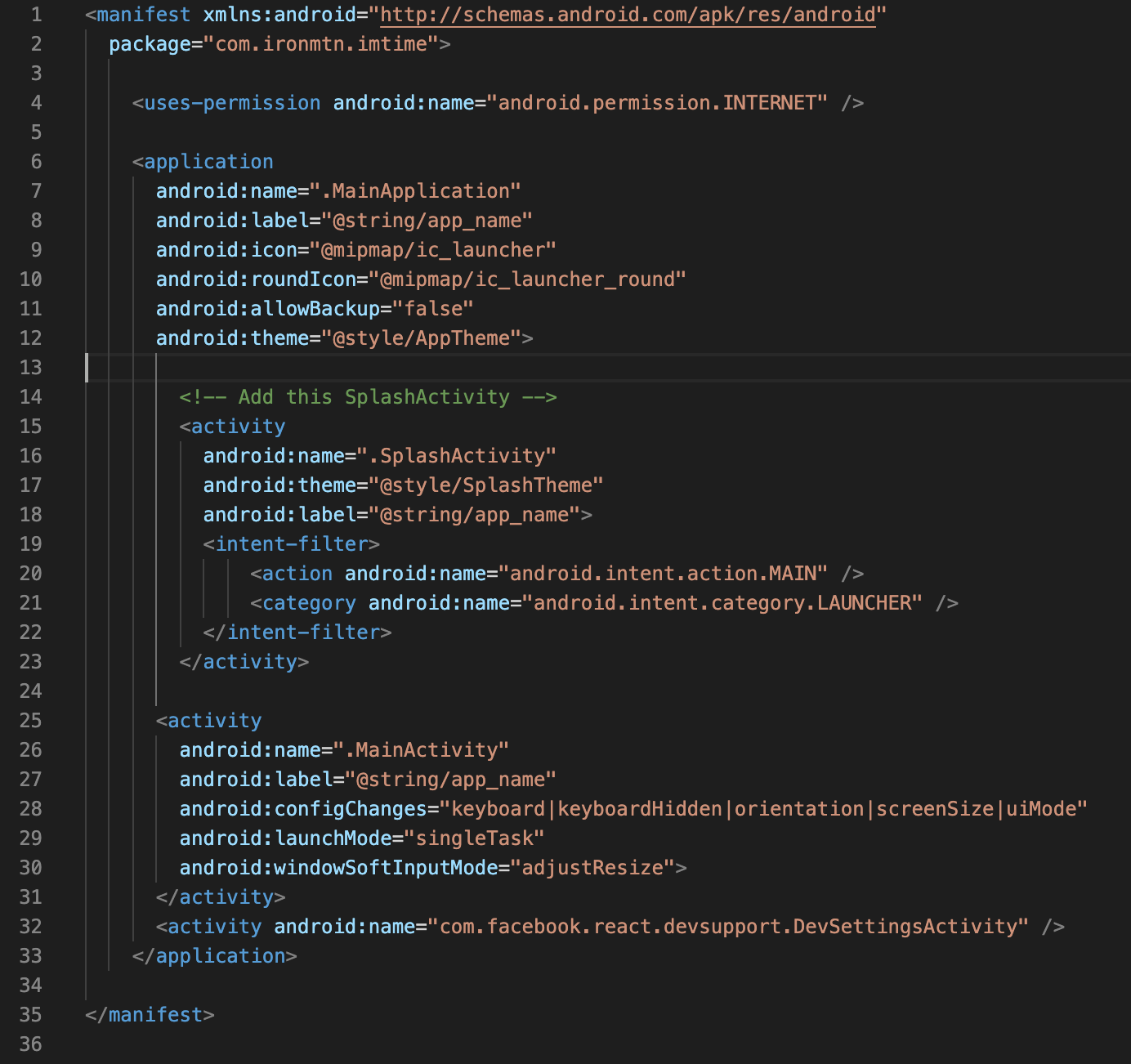Screen dimensions: 1131x1064
Task: Click the uses-permission tag name
Action: pos(232,103)
